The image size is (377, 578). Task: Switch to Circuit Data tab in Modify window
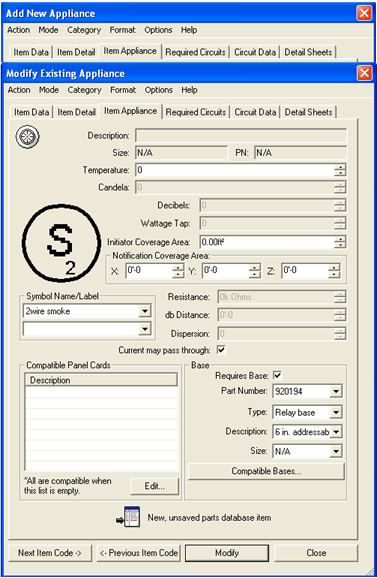pyautogui.click(x=255, y=112)
